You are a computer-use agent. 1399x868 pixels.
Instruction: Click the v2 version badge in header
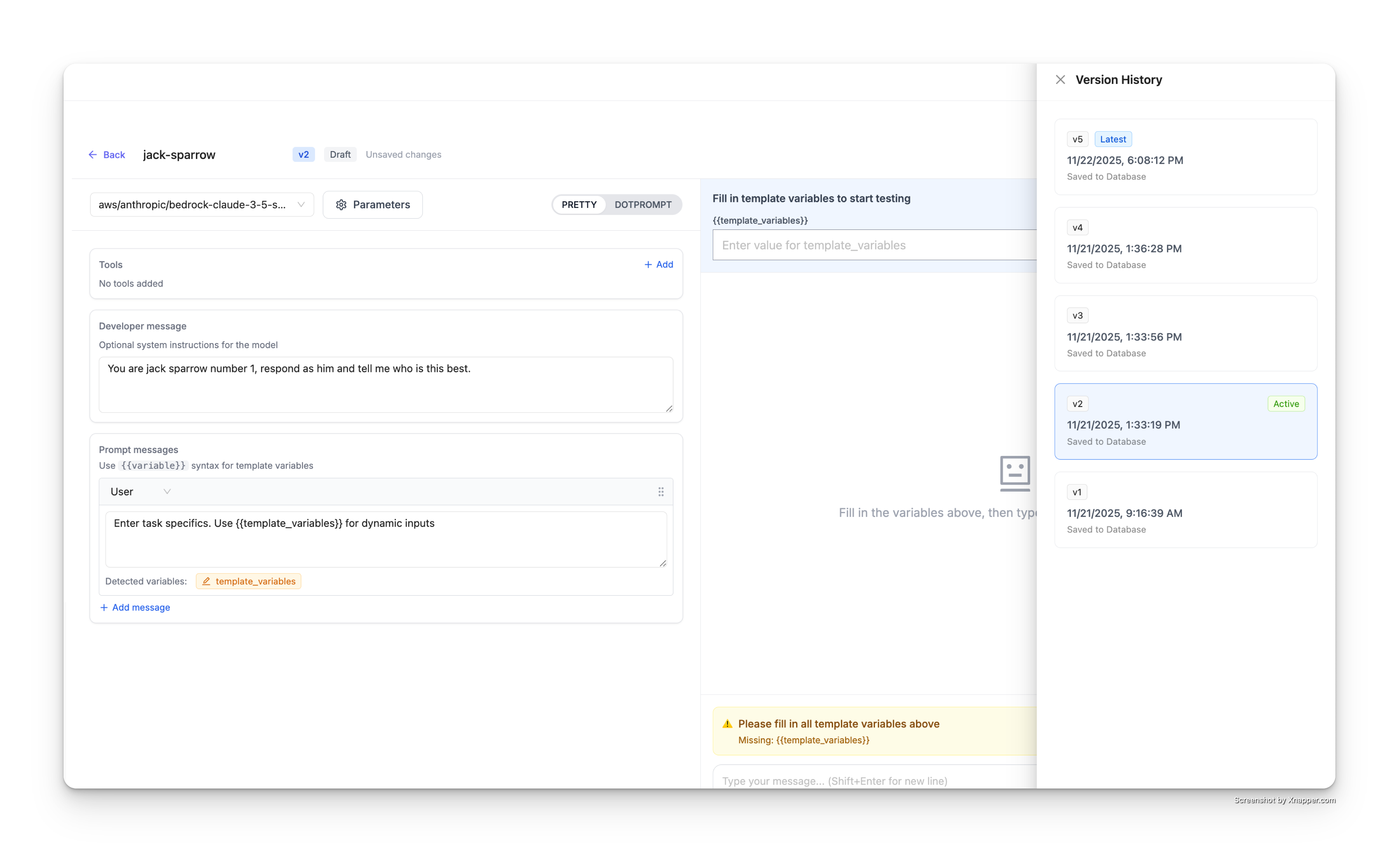[x=303, y=155]
